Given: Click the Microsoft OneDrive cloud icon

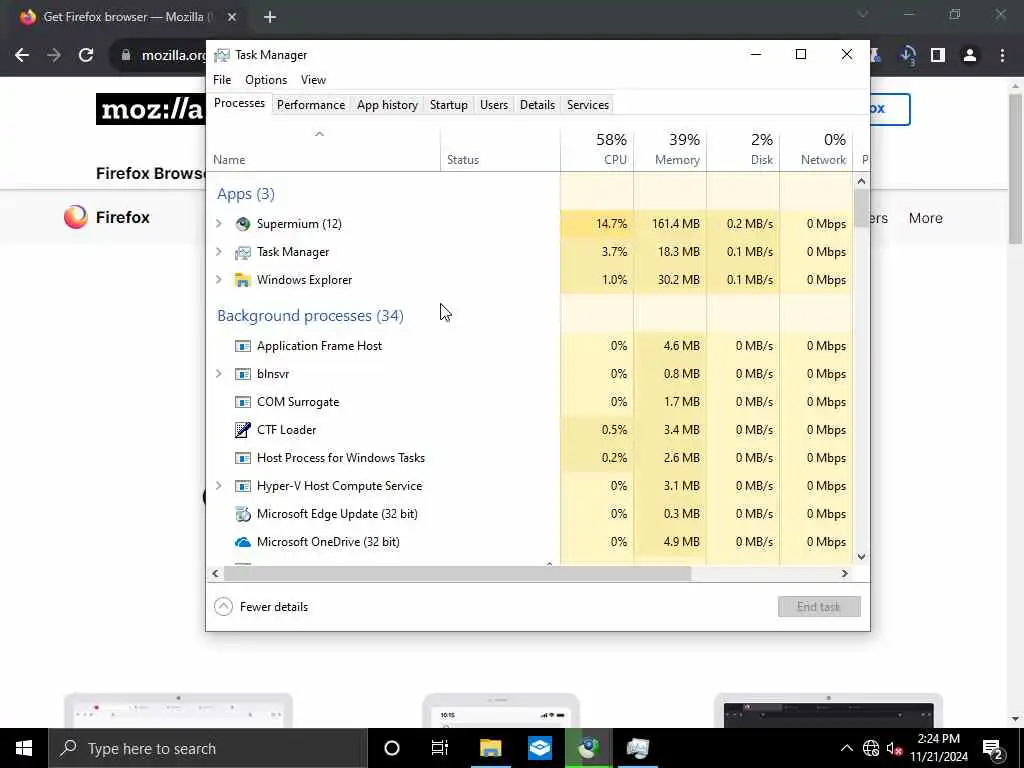Looking at the screenshot, I should pyautogui.click(x=243, y=542).
